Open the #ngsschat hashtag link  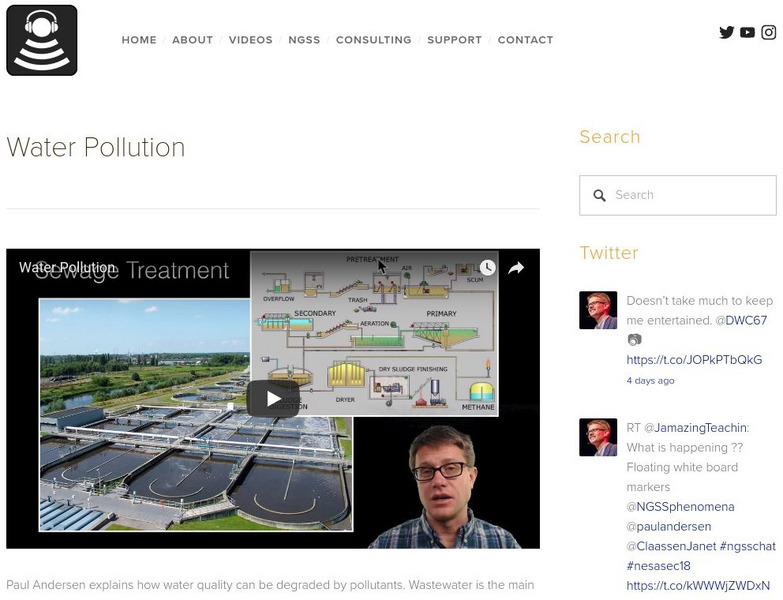[748, 546]
